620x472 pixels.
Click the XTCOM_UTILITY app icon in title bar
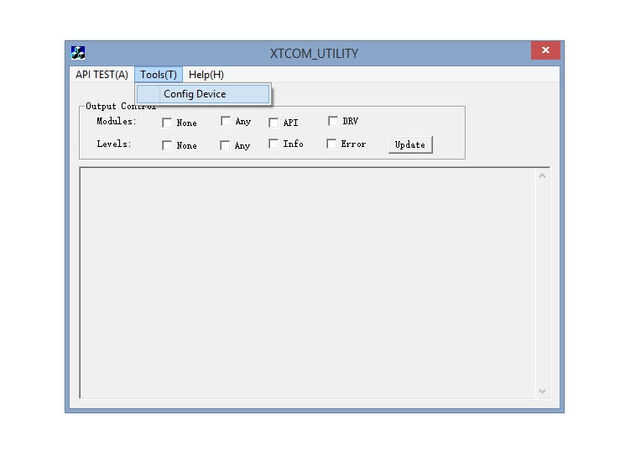point(78,53)
